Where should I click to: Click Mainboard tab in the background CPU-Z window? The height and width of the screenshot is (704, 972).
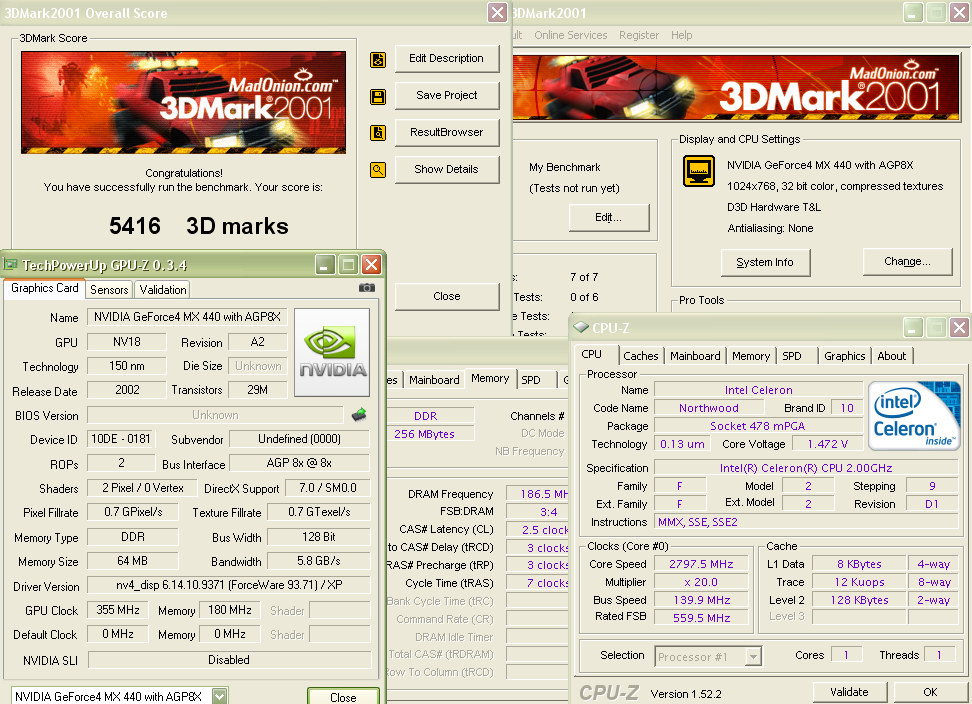[x=434, y=380]
